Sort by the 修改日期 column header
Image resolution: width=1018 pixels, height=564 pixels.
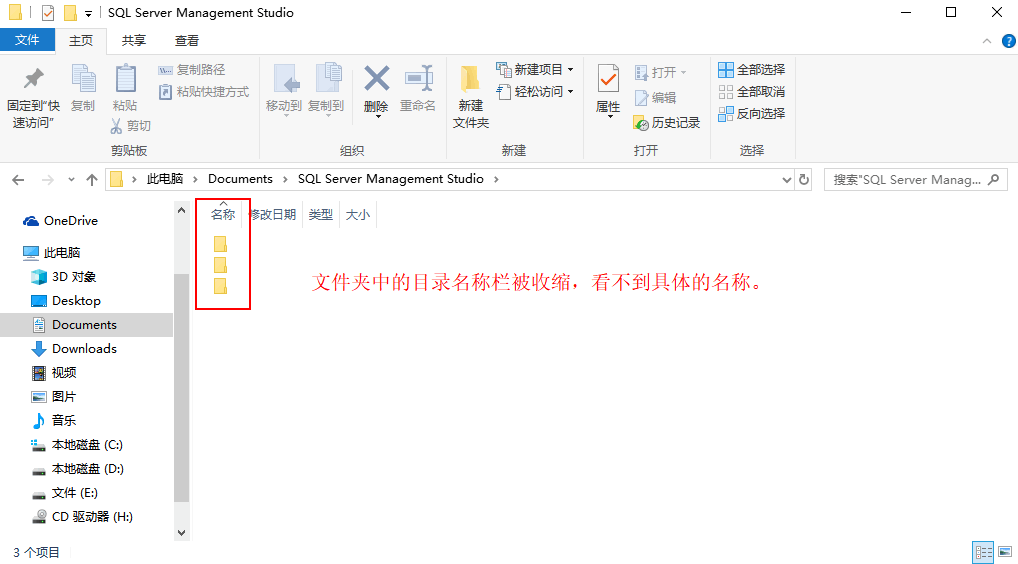(273, 214)
